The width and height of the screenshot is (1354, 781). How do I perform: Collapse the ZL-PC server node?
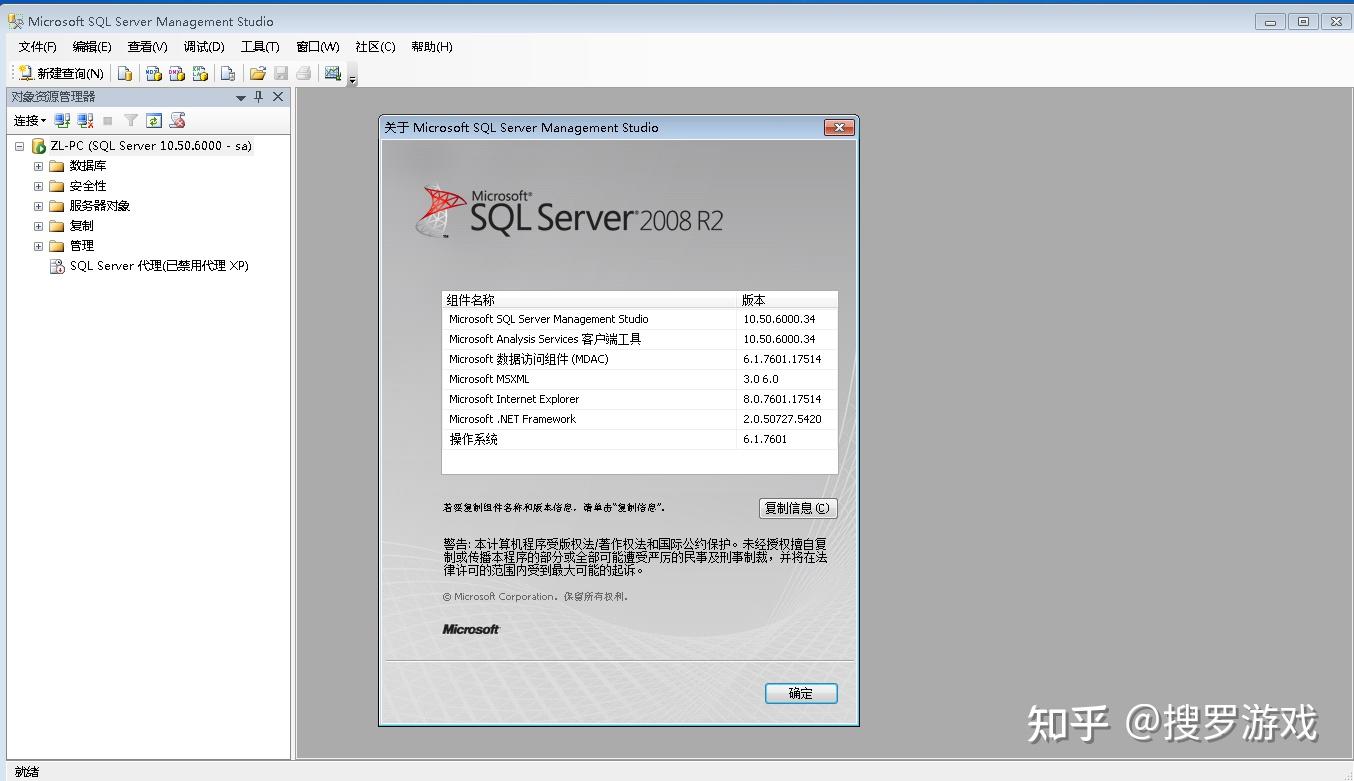click(19, 146)
